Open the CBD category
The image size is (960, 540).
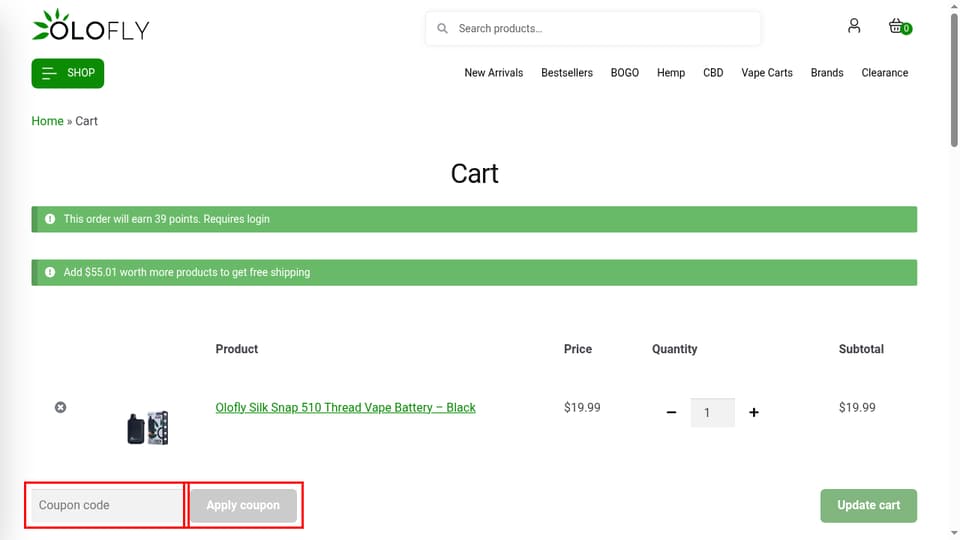pyautogui.click(x=713, y=73)
